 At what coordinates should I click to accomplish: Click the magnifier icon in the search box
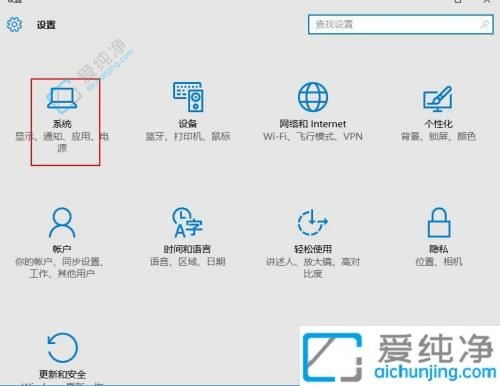[485, 24]
